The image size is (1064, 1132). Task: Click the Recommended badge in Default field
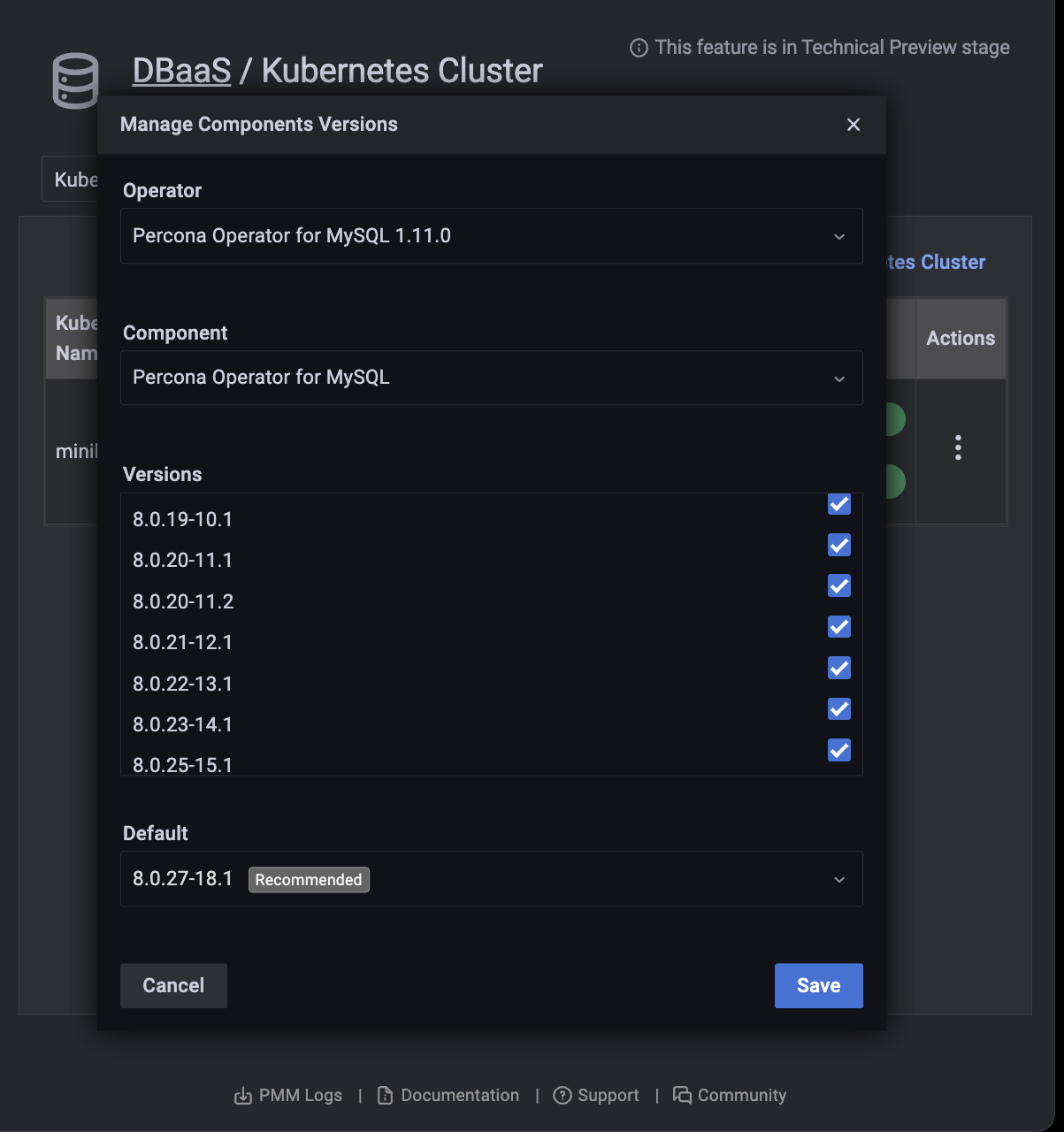click(x=309, y=880)
